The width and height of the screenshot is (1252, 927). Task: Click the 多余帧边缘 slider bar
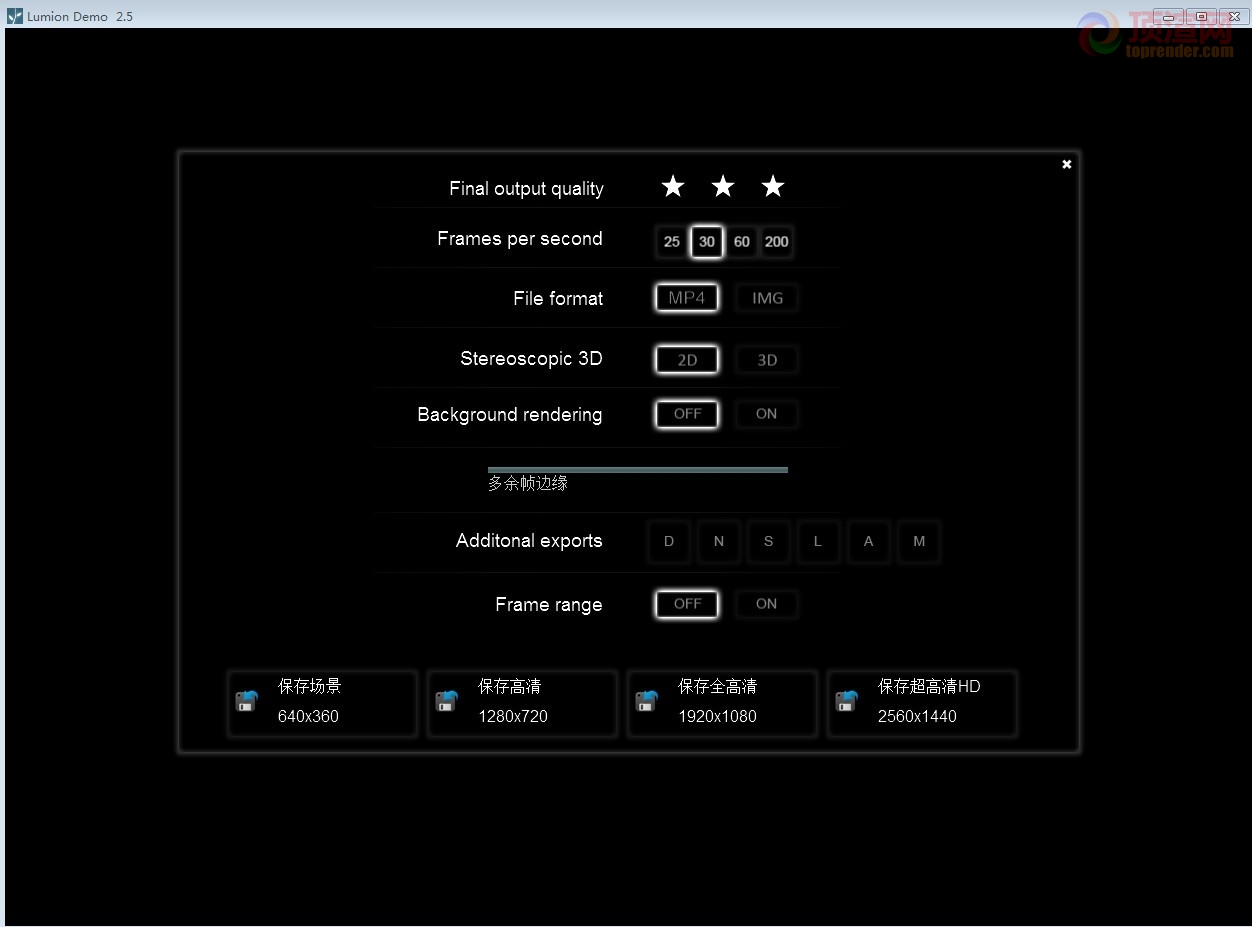(x=638, y=469)
